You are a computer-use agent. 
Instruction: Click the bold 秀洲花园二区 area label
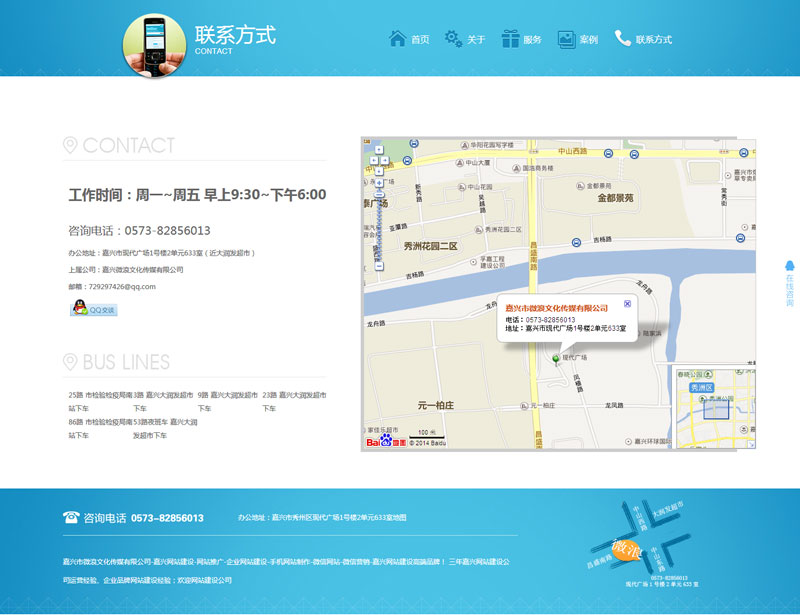(x=431, y=246)
